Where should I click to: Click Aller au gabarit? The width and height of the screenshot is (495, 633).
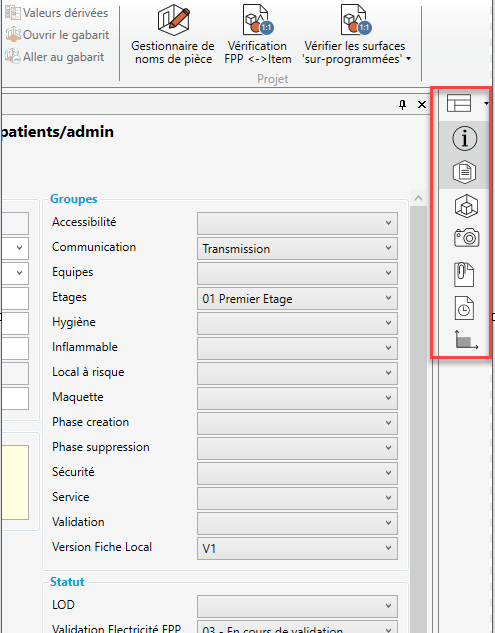click(55, 57)
